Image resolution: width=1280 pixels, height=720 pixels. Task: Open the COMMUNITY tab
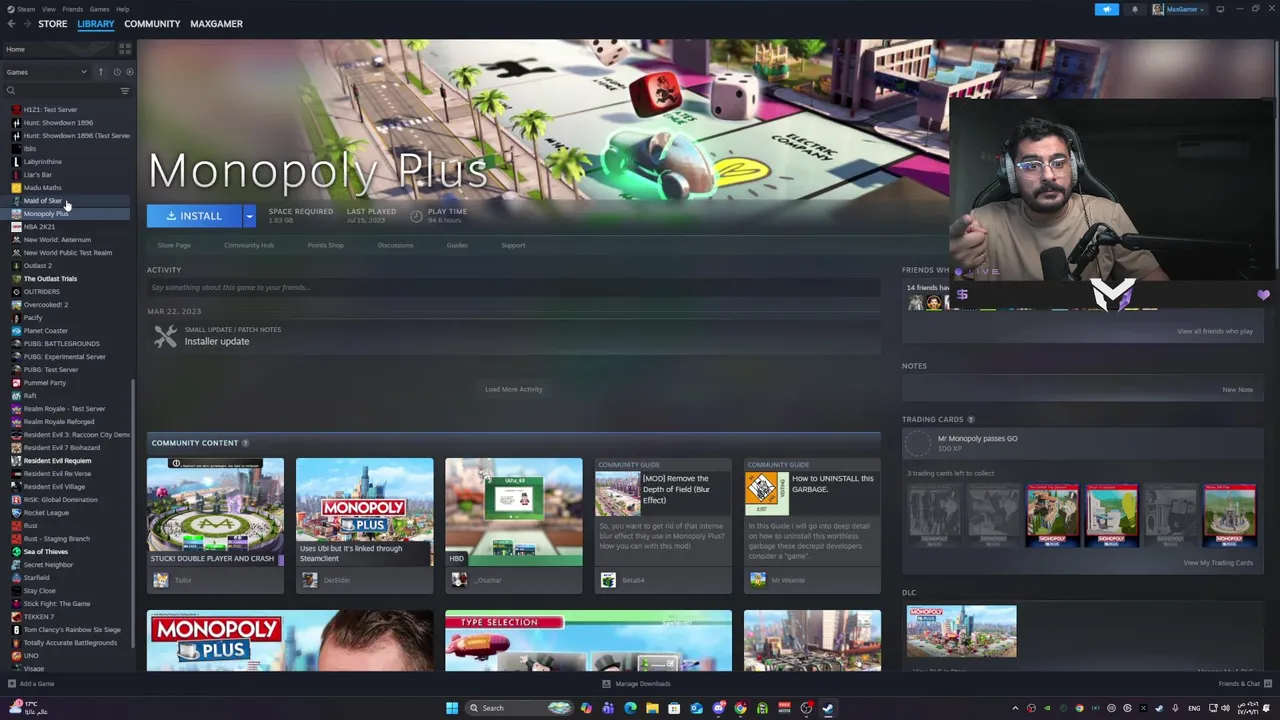(152, 23)
